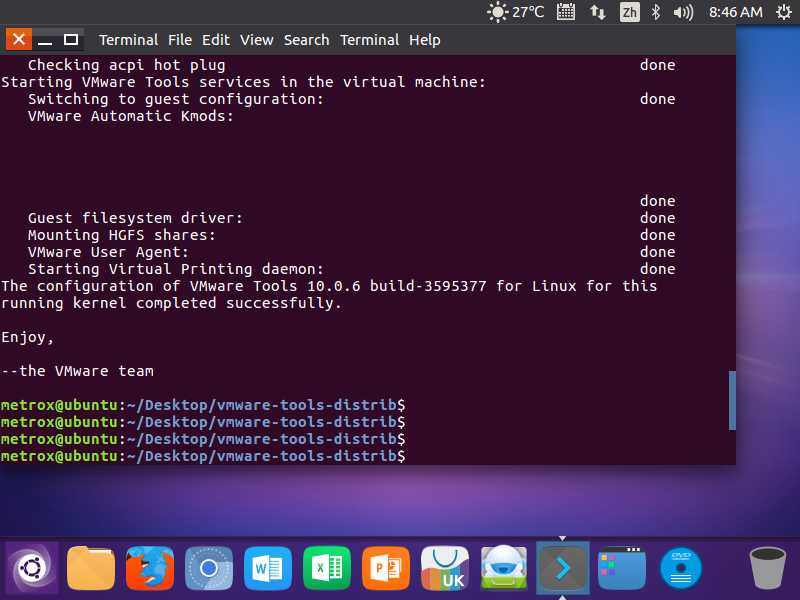This screenshot has width=800, height=600.
Task: Click the terminal vertical scrollbar
Action: (732, 400)
